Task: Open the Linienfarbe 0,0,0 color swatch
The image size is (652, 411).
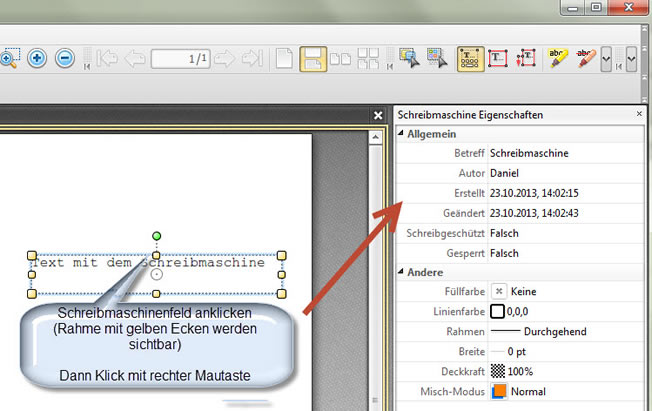Action: 497,311
